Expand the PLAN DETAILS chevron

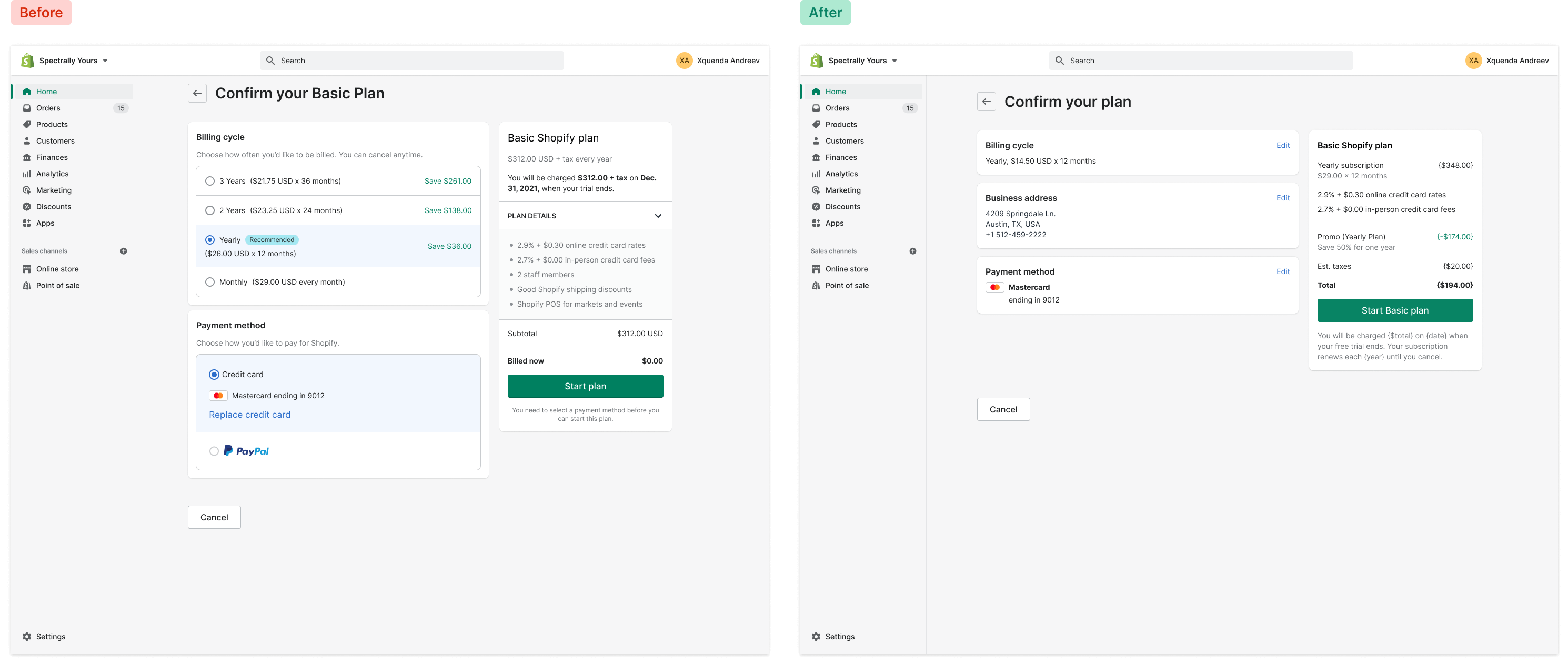coord(657,215)
